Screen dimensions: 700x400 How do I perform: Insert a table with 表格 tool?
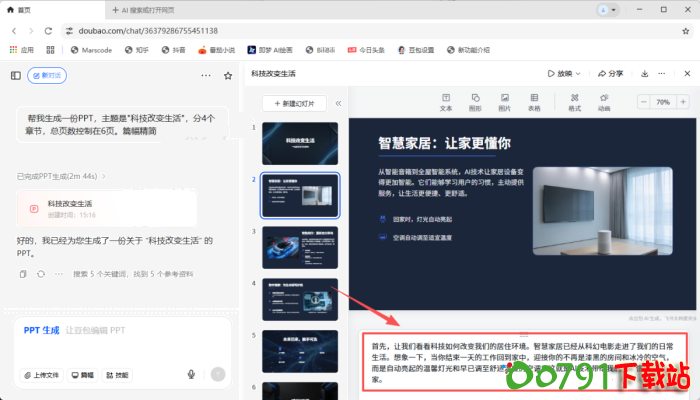coord(534,102)
